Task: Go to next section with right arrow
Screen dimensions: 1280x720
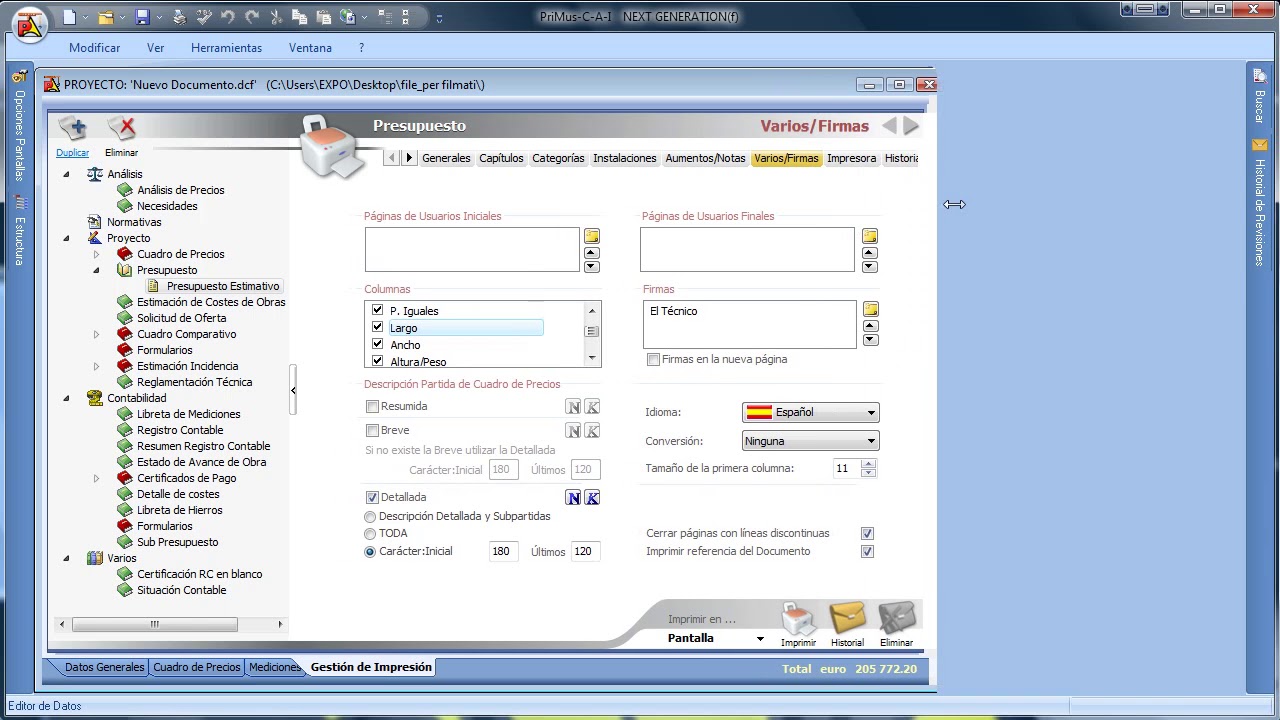Action: click(x=911, y=126)
